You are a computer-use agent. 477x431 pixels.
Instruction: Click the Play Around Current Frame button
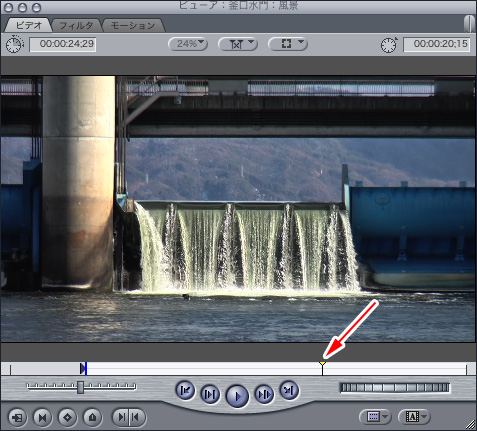pyautogui.click(x=264, y=395)
